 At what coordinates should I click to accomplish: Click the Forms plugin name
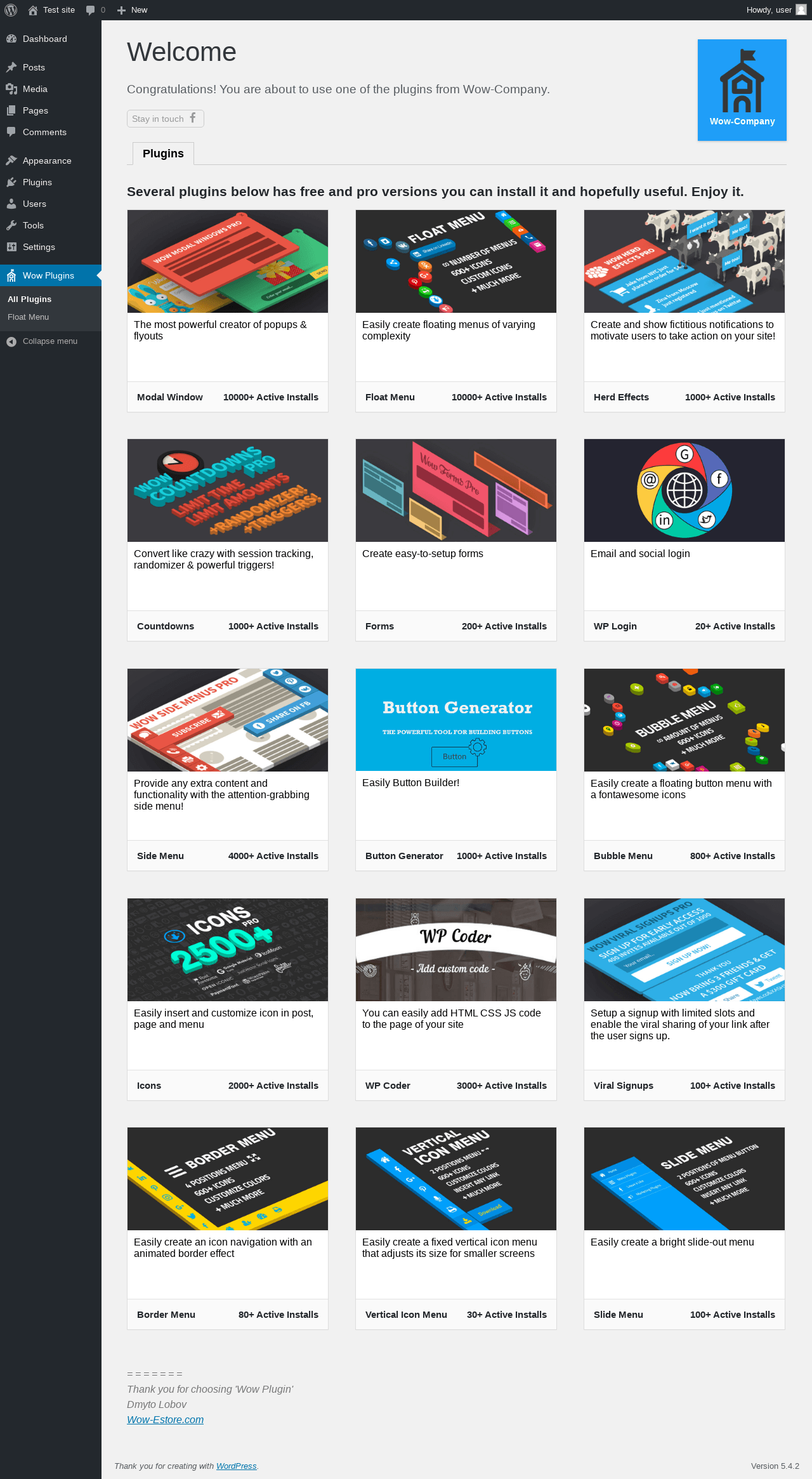[379, 626]
